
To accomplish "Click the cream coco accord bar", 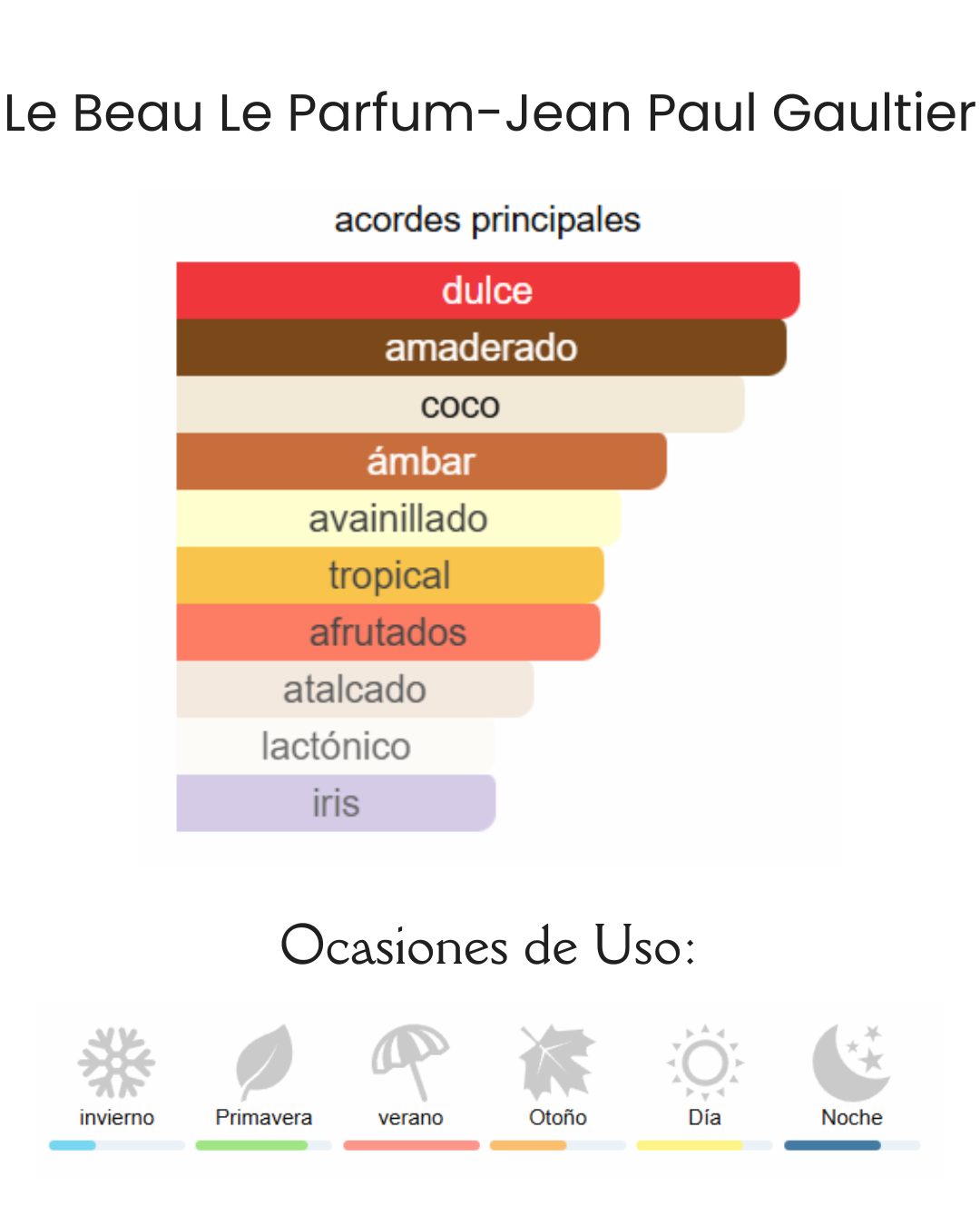I will pos(460,405).
